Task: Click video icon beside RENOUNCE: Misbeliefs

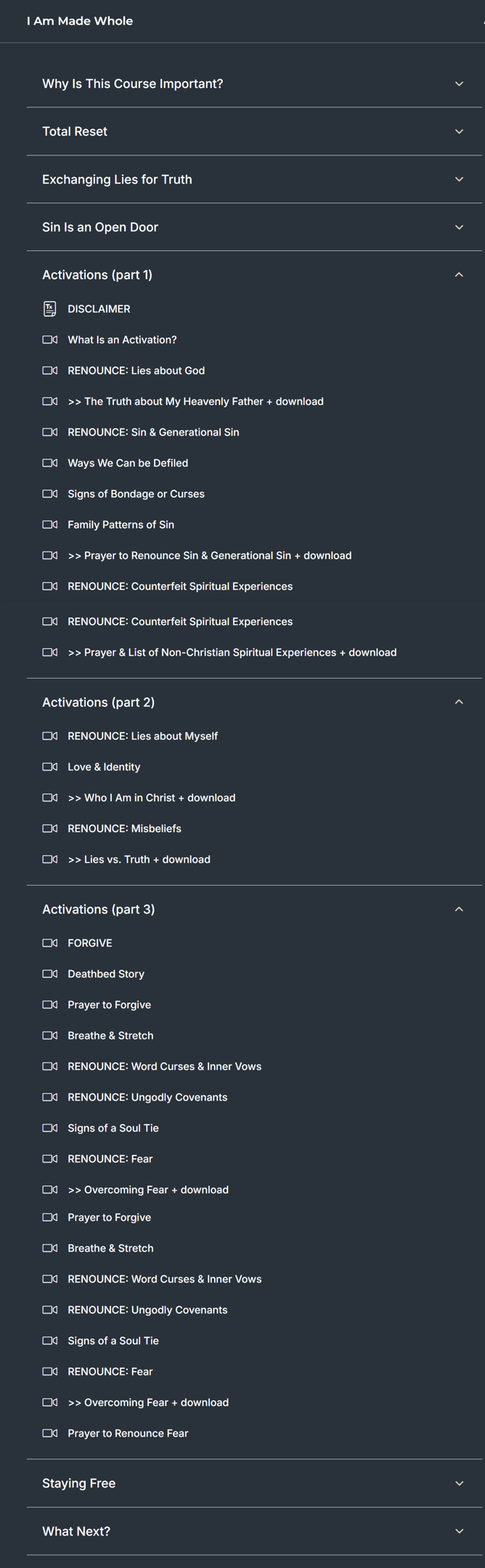Action: 49,829
